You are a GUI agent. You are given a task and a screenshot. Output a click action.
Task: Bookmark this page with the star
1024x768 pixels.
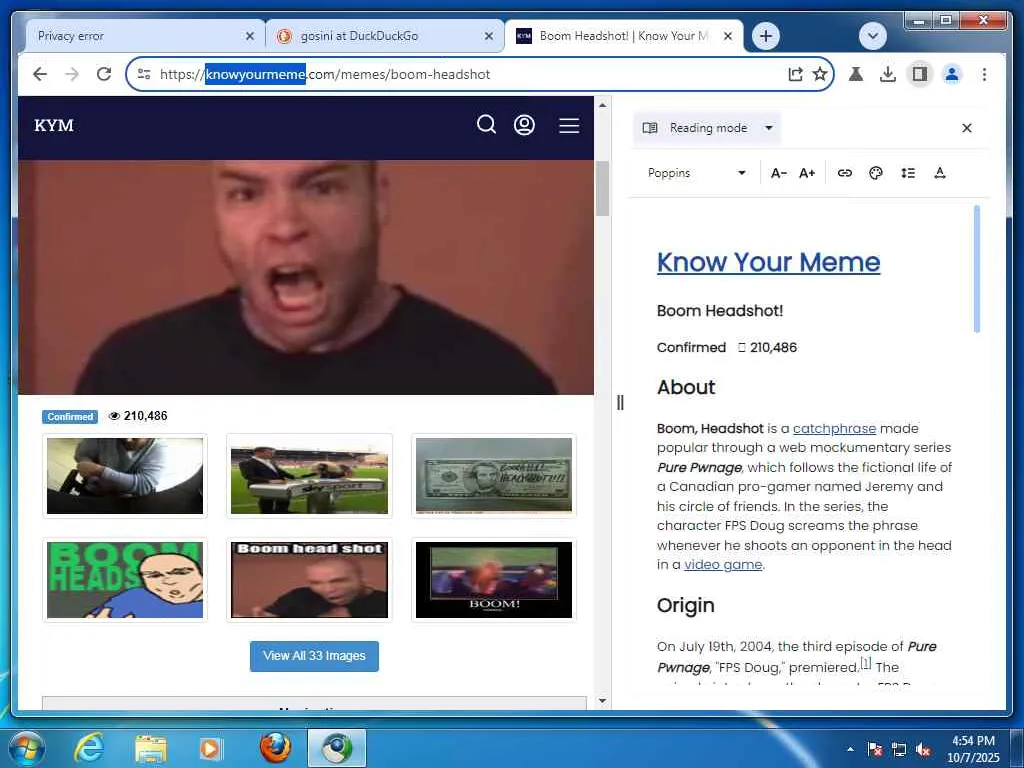(820, 74)
